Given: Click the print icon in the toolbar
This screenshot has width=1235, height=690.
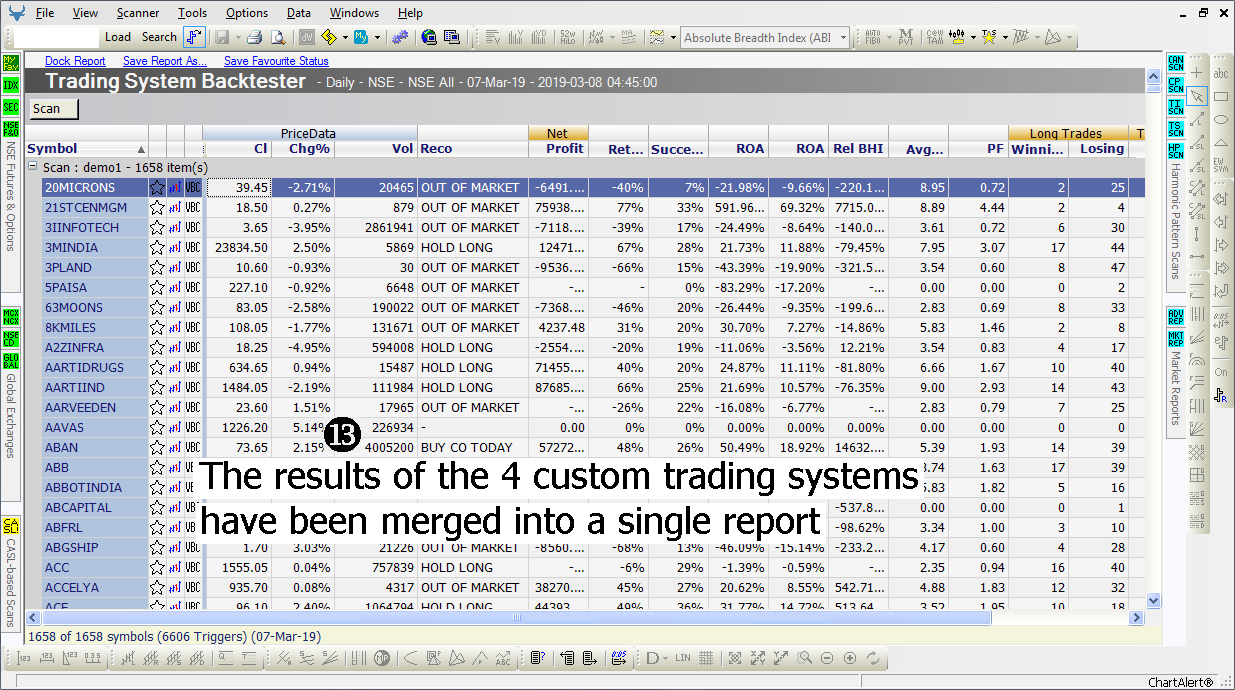Looking at the screenshot, I should point(255,37).
